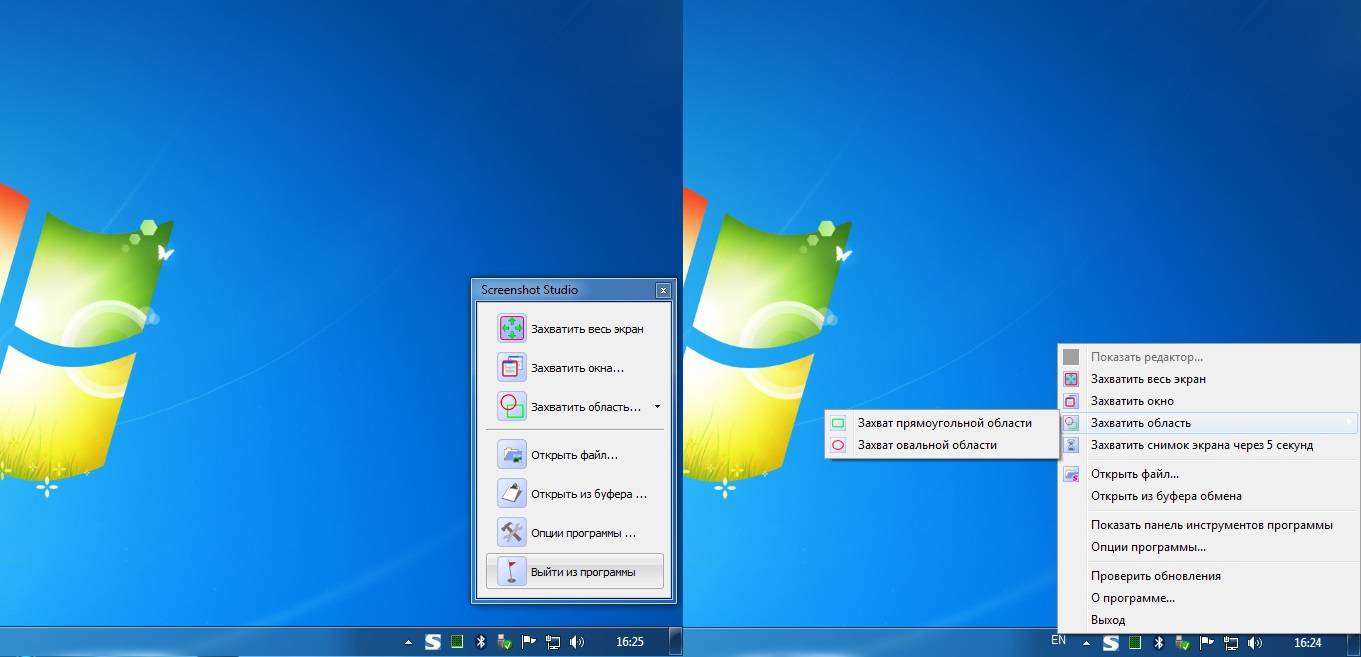Screen dimensions: 1361x657
Task: Select Захват прямоугольной области submenu item
Action: 941,423
